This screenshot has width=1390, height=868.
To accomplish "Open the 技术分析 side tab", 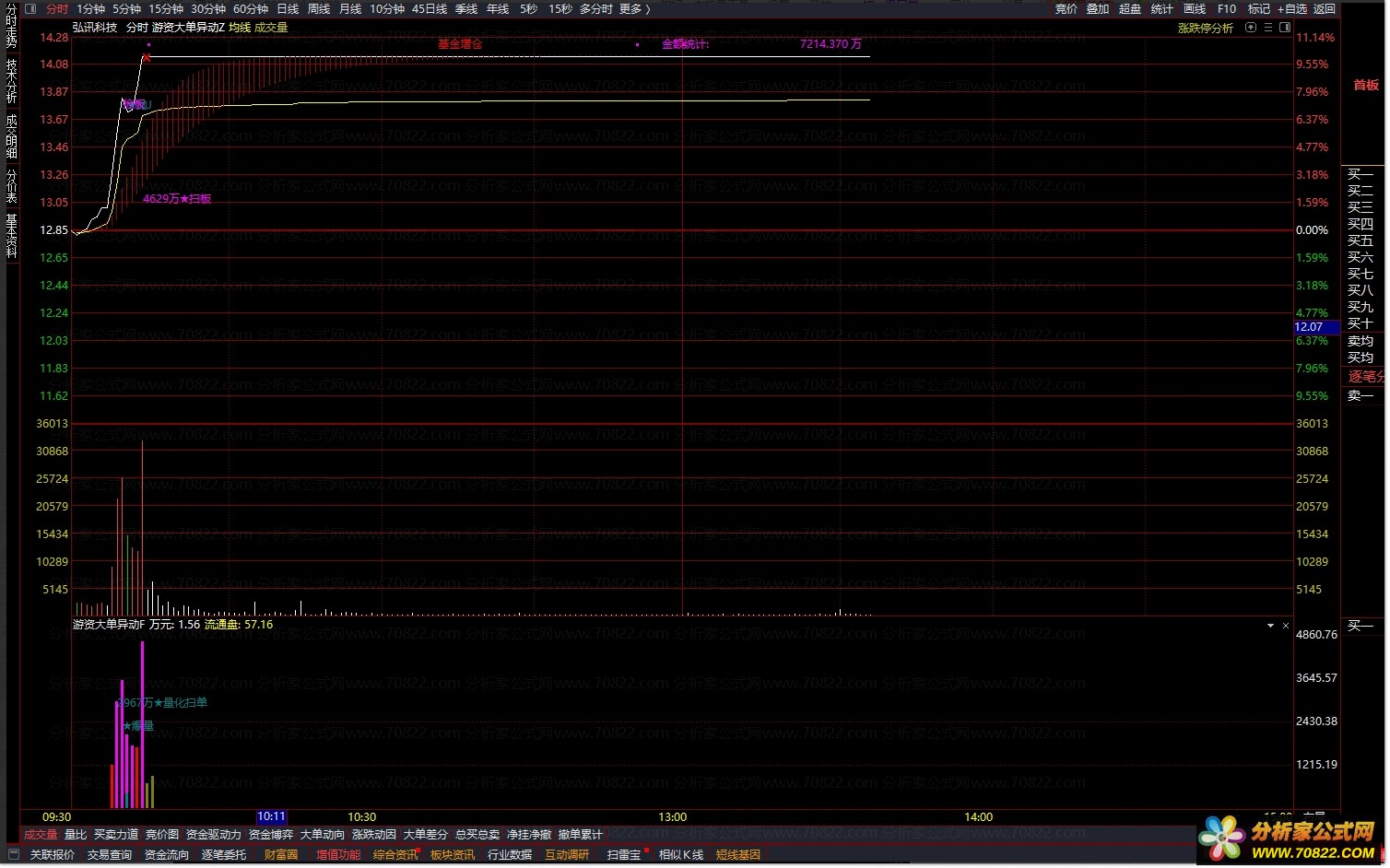I will tap(12, 81).
